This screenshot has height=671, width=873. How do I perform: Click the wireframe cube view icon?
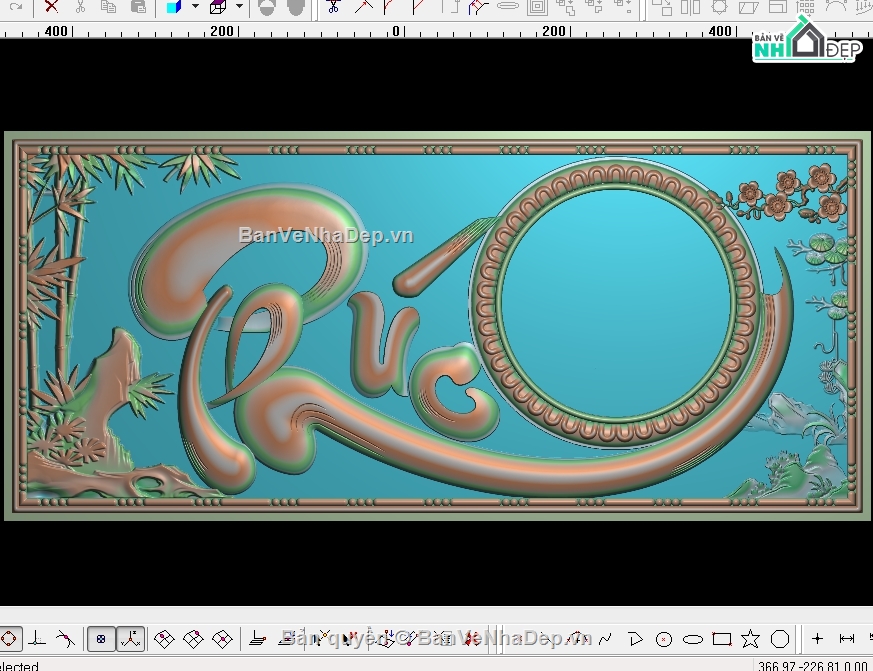tap(218, 7)
